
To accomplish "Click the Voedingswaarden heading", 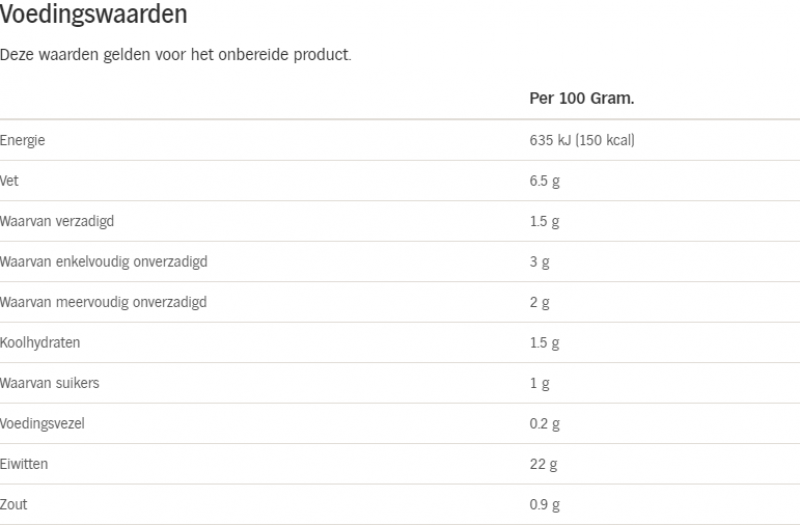I will 93,14.
